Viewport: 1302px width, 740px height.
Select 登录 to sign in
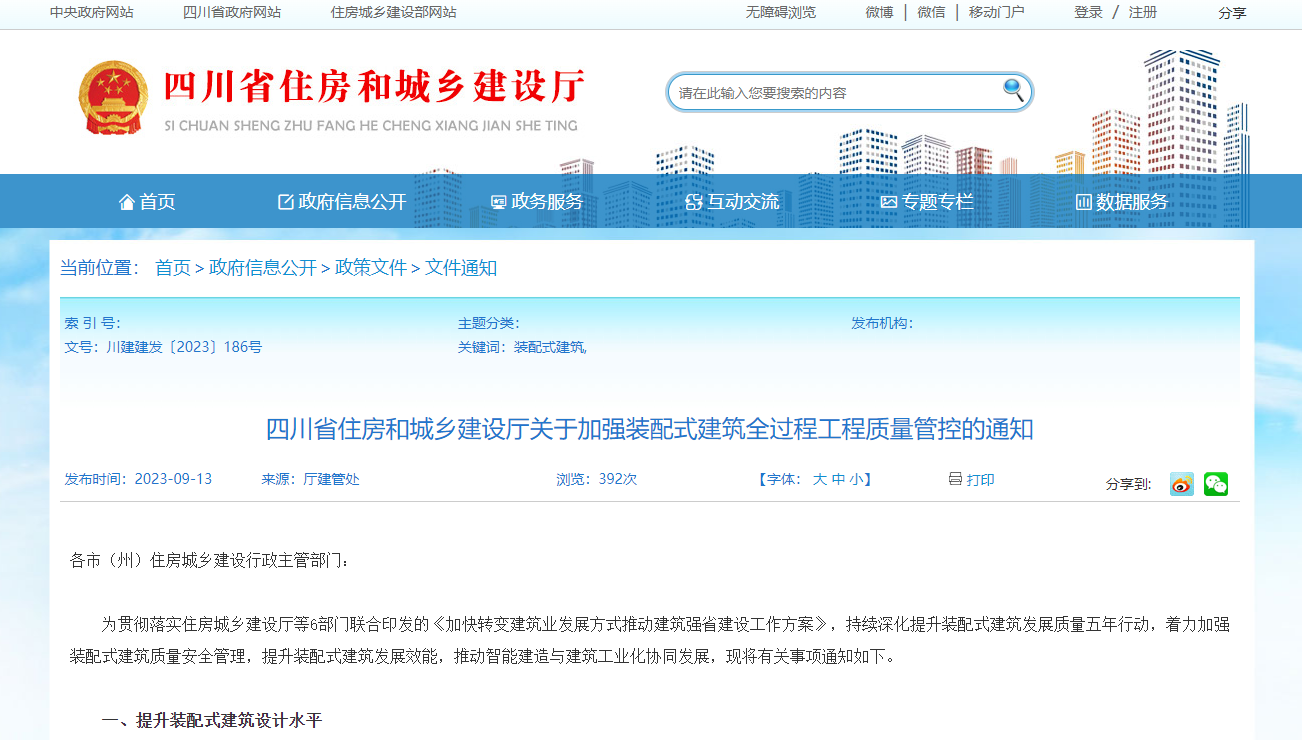click(1088, 13)
